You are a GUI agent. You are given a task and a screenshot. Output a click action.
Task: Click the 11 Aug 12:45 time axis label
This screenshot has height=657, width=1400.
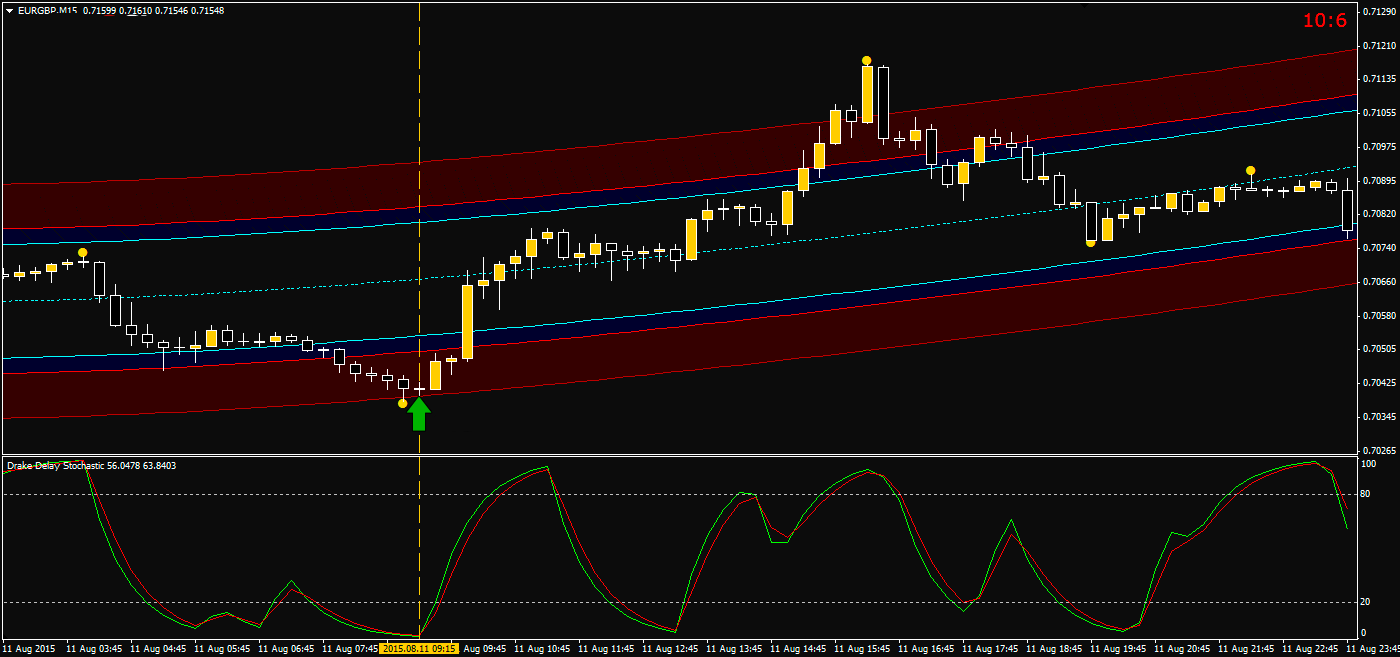(x=670, y=648)
